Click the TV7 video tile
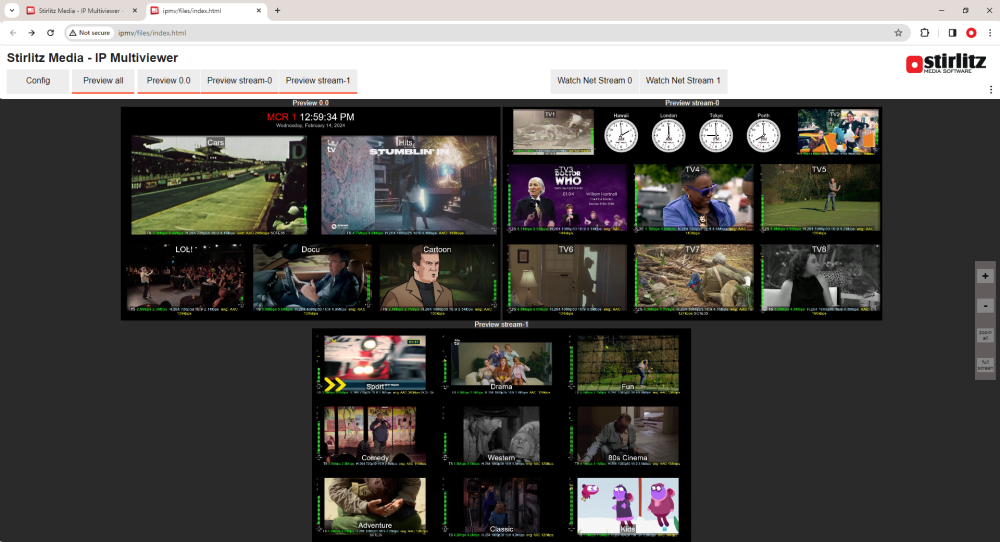1000x542 pixels. (694, 278)
